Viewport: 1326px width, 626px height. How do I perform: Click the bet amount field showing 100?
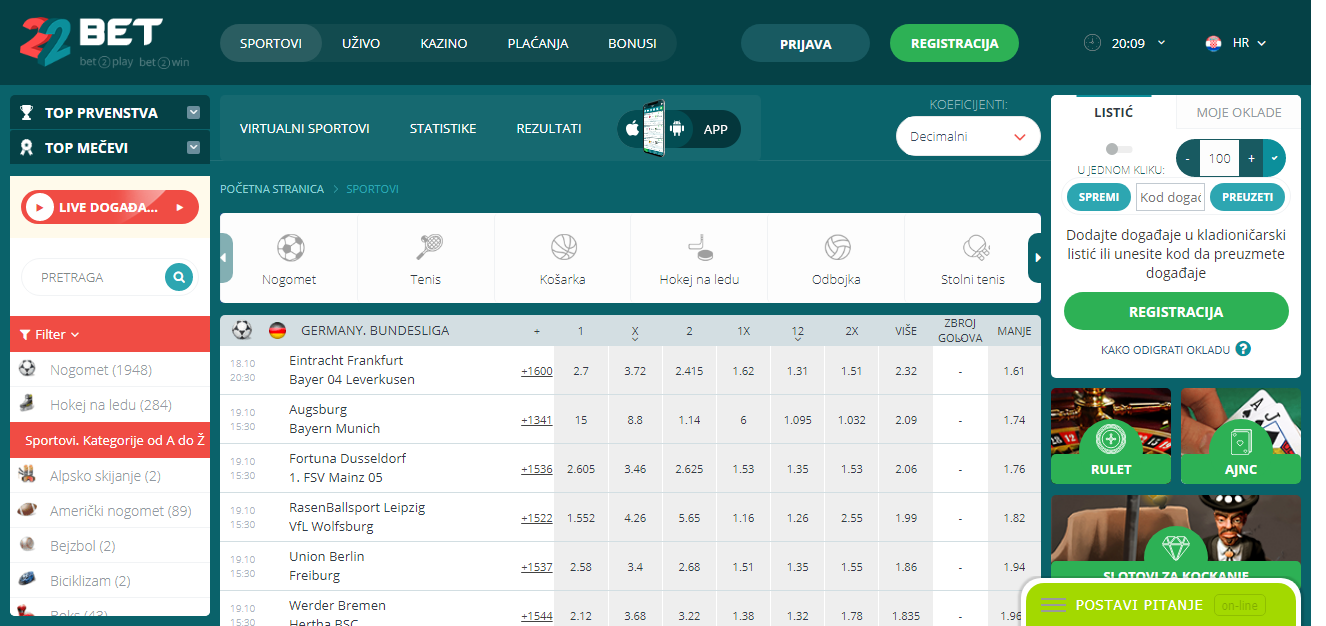[x=1220, y=158]
